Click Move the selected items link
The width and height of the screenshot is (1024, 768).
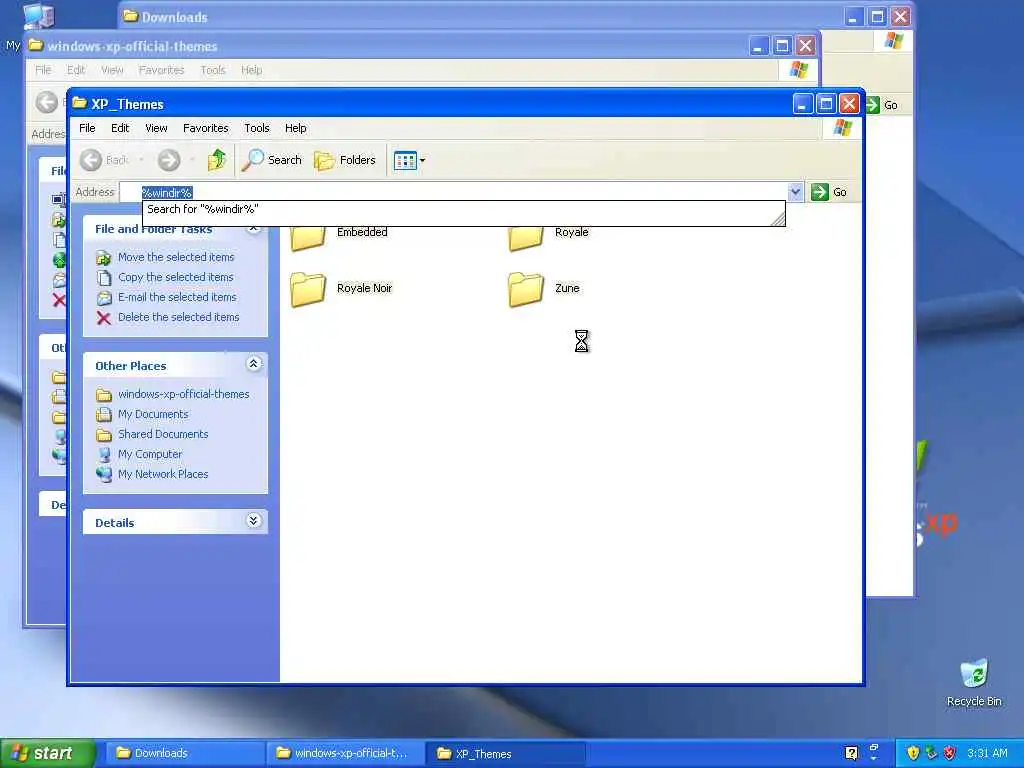click(x=176, y=257)
